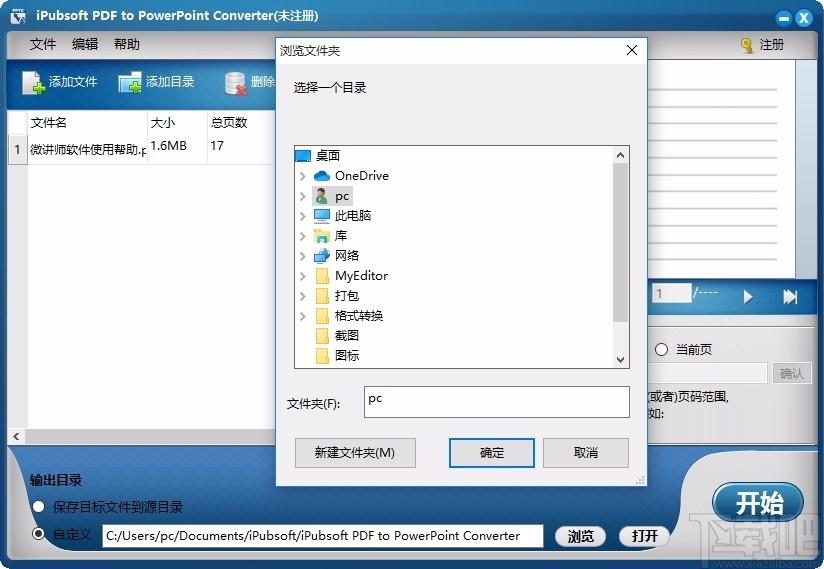Screen dimensions: 824x569
Task: Jump to last page in preview
Action: [790, 297]
